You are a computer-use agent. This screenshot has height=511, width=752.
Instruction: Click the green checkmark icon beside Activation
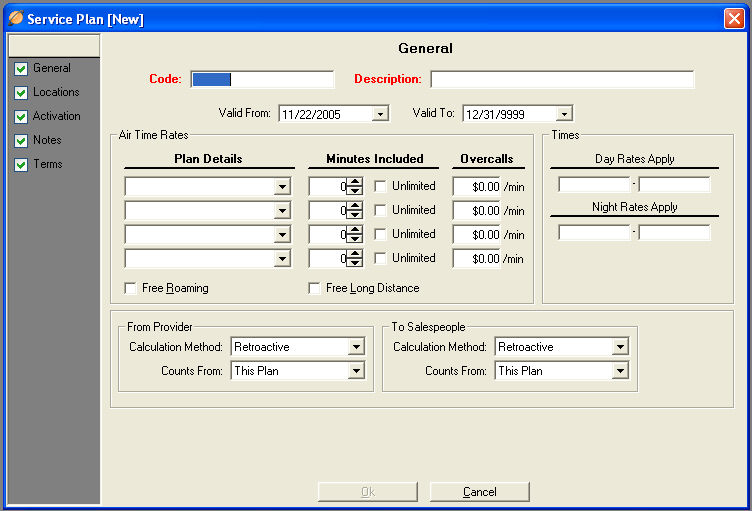[20, 117]
